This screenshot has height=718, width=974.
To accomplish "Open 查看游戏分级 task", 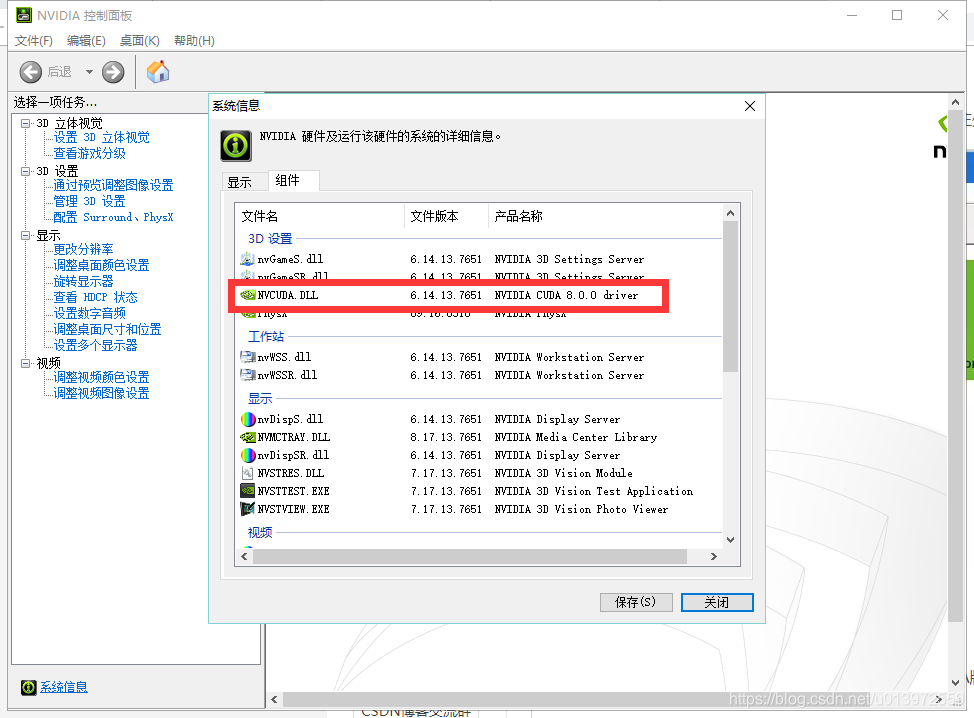I will pyautogui.click(x=89, y=153).
